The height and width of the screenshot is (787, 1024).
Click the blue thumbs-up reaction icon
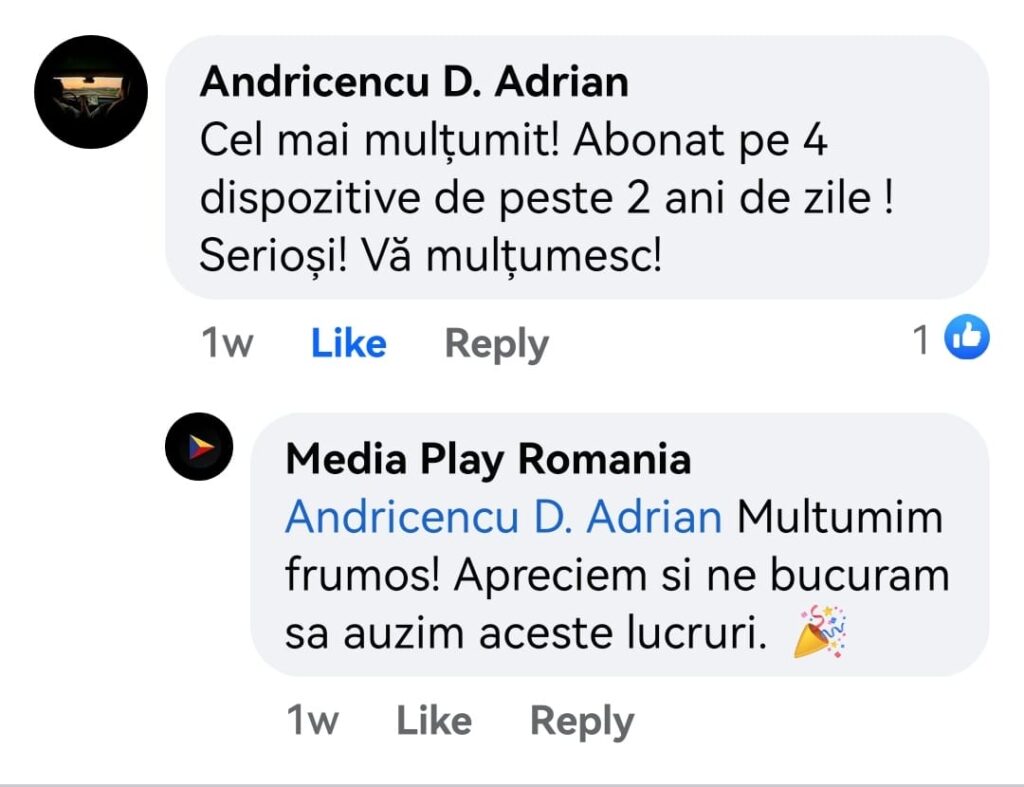[967, 337]
